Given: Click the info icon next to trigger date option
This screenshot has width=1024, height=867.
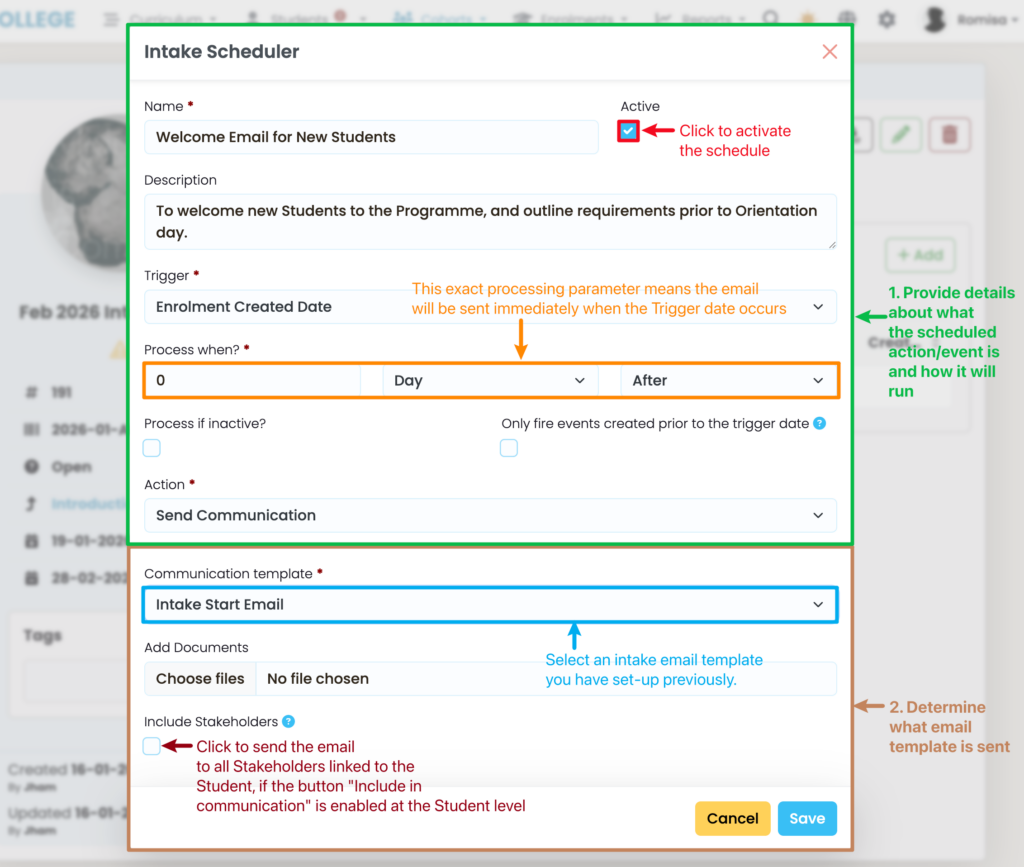Looking at the screenshot, I should 819,423.
